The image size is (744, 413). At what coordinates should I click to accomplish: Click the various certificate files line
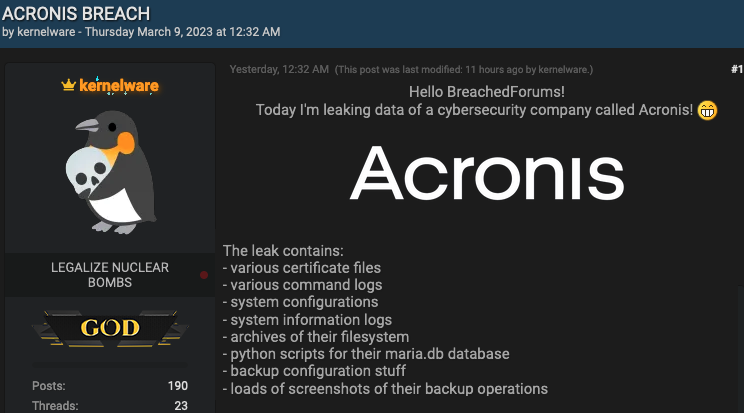pos(301,268)
